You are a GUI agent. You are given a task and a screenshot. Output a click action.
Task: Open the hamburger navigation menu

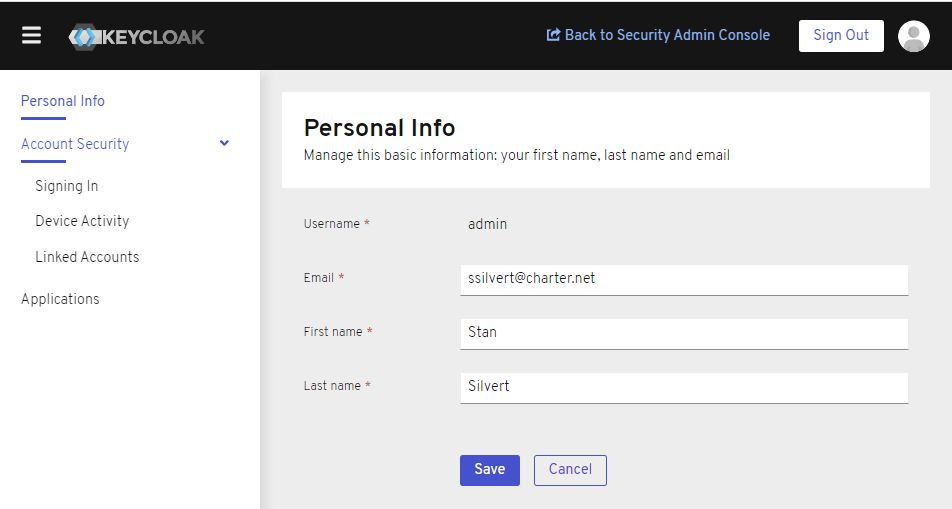point(32,35)
